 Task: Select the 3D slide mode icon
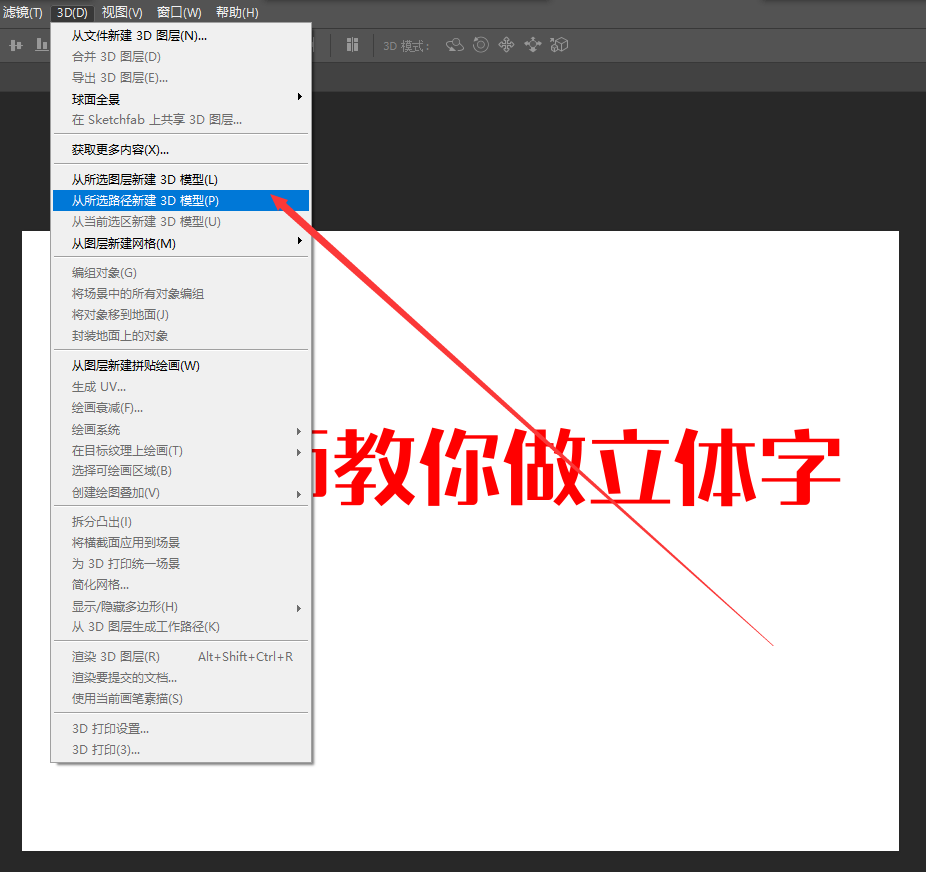point(533,45)
